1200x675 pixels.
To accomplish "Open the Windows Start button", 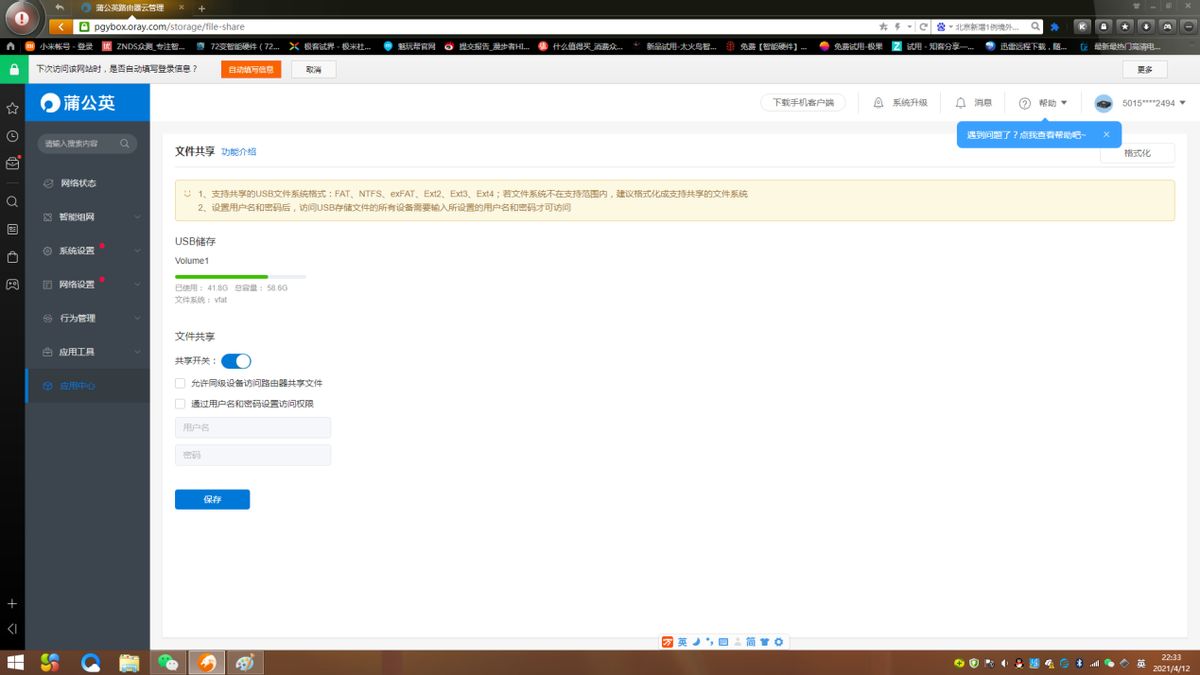I will click(15, 663).
